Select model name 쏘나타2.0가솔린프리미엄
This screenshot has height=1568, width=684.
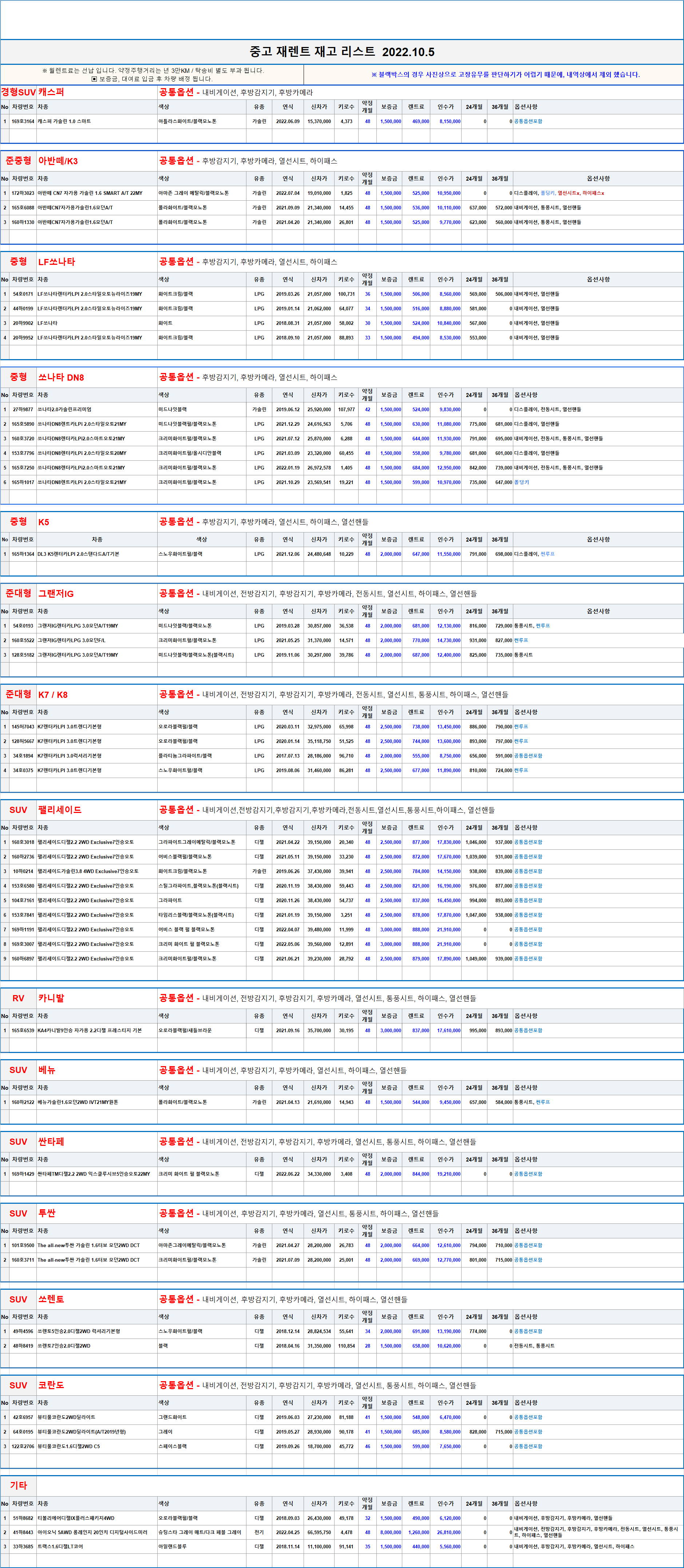[64, 410]
